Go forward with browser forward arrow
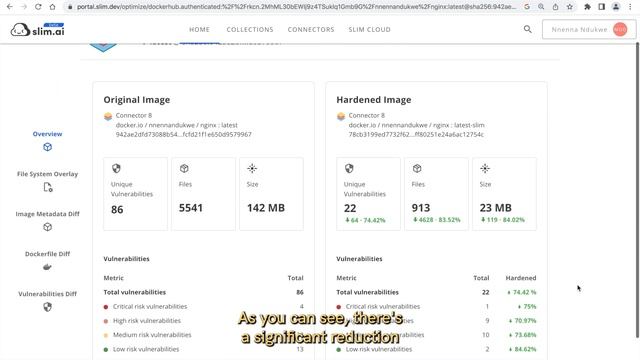 tap(24, 7)
